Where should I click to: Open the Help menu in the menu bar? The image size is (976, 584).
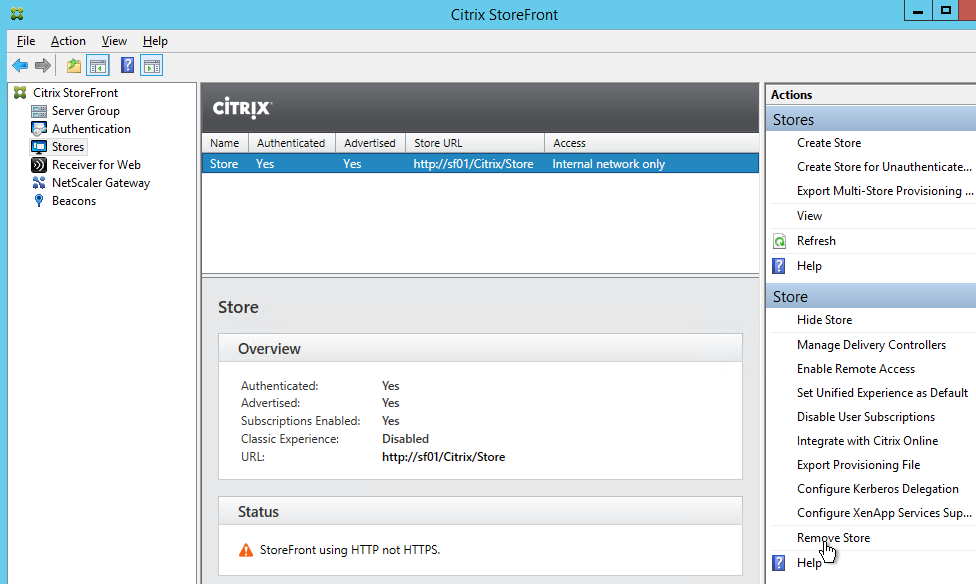(x=155, y=41)
